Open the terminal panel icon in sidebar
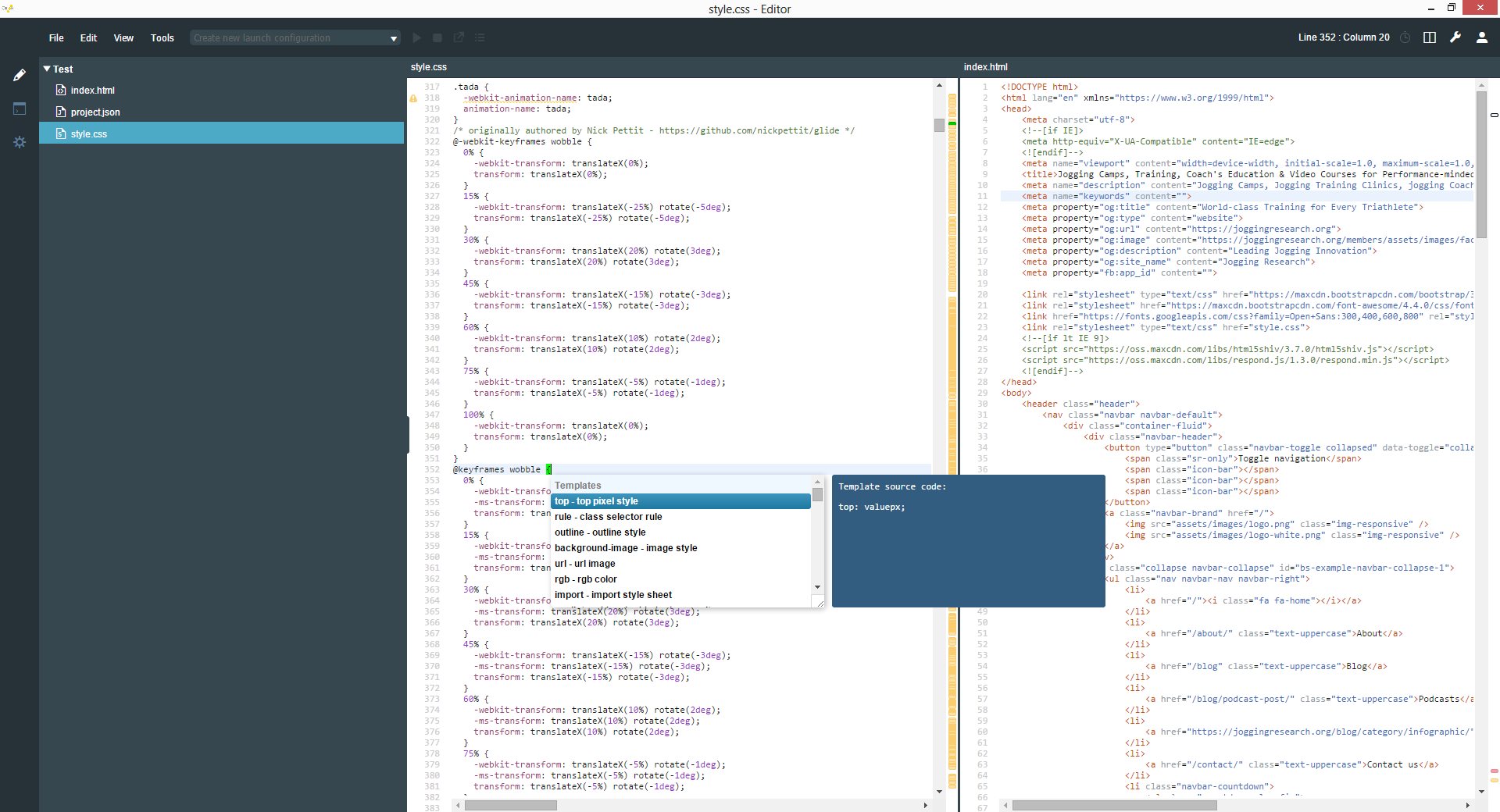 pos(20,109)
